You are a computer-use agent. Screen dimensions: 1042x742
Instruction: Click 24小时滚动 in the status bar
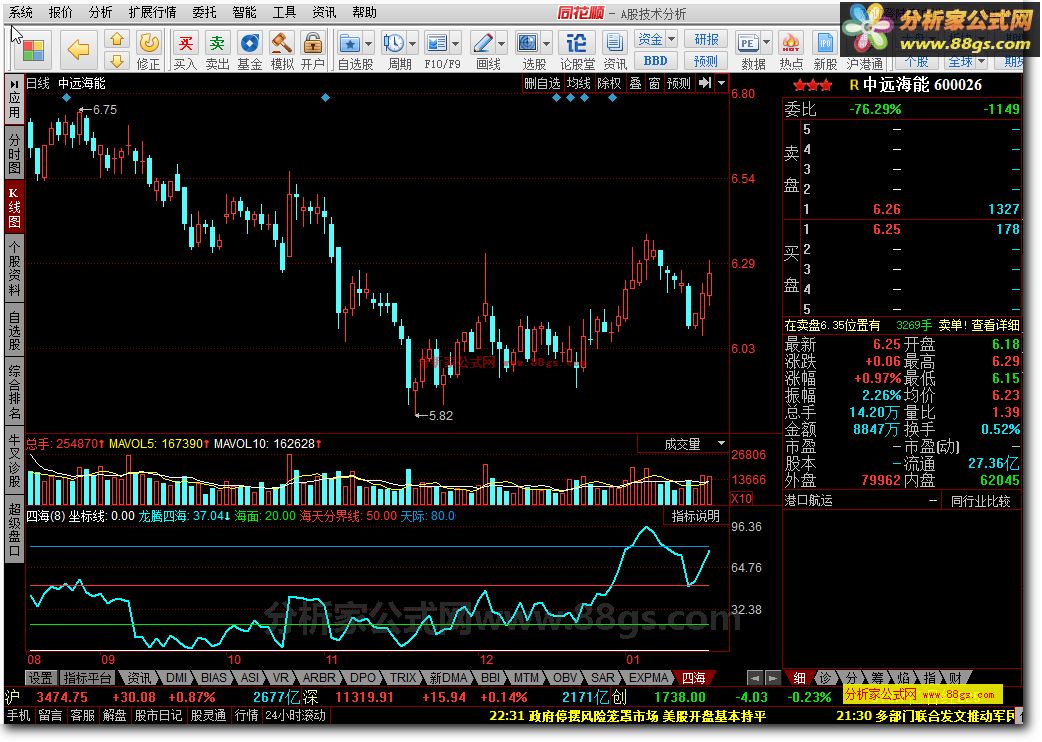click(x=296, y=716)
